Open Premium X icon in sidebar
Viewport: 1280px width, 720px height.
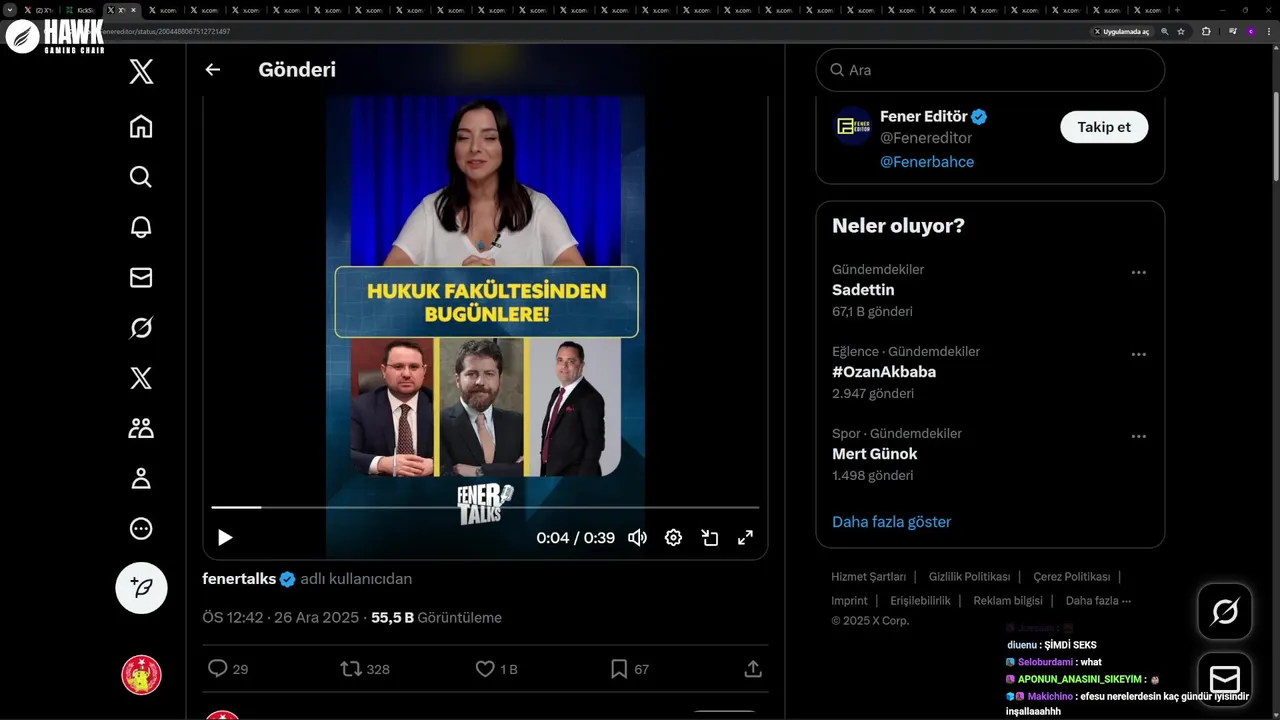pos(141,378)
